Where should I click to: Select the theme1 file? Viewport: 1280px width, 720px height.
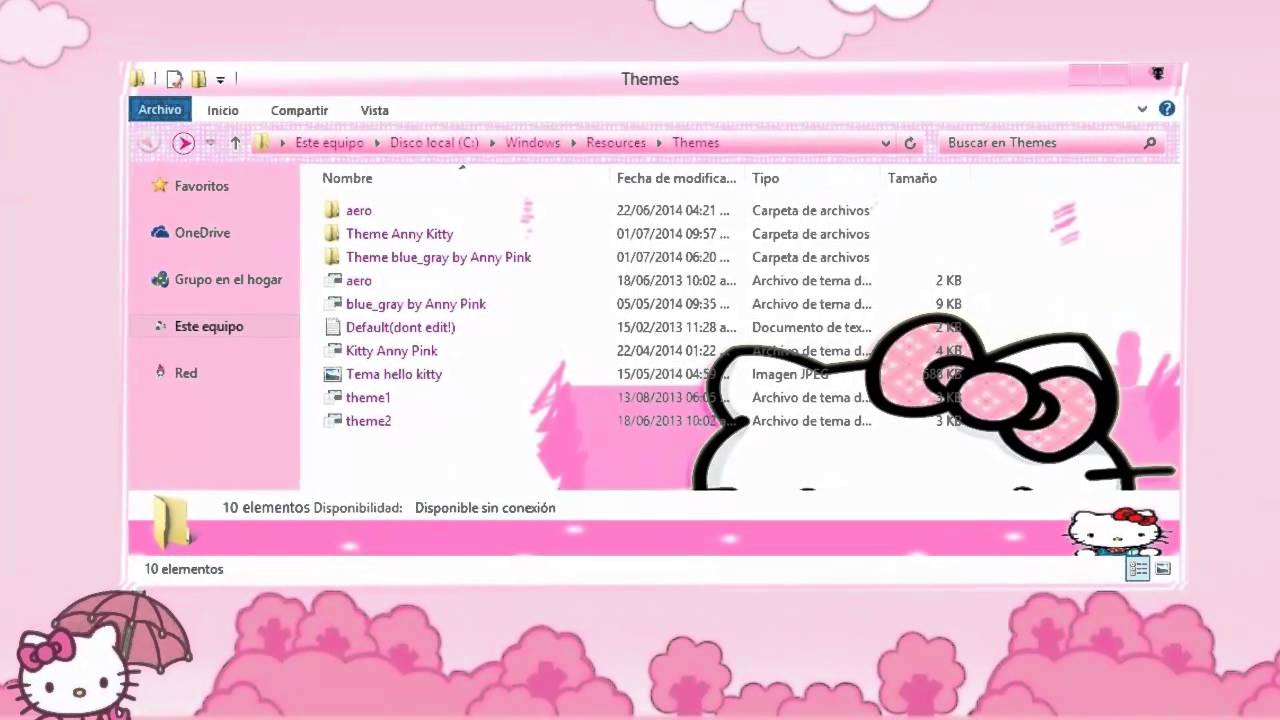368,397
